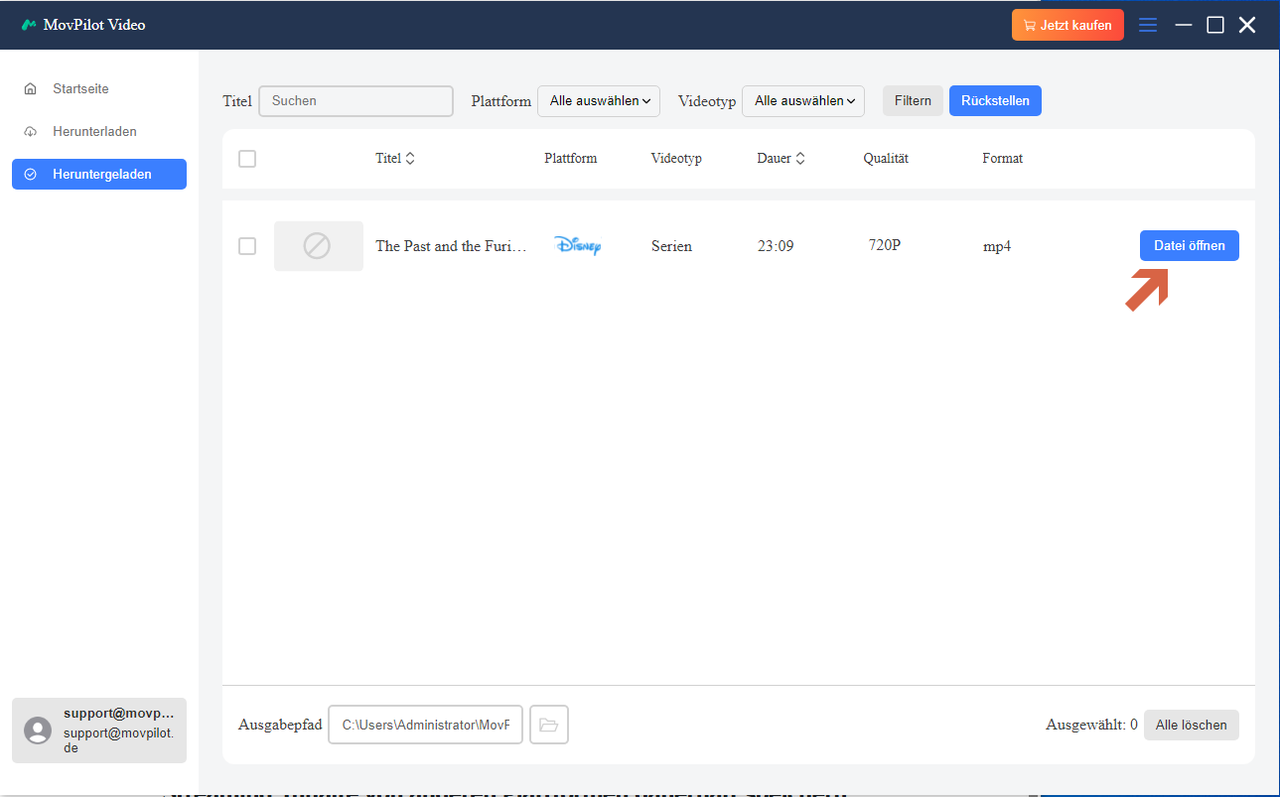Viewport: 1280px width, 797px height.
Task: Go to Startseite in sidebar
Action: 80,89
